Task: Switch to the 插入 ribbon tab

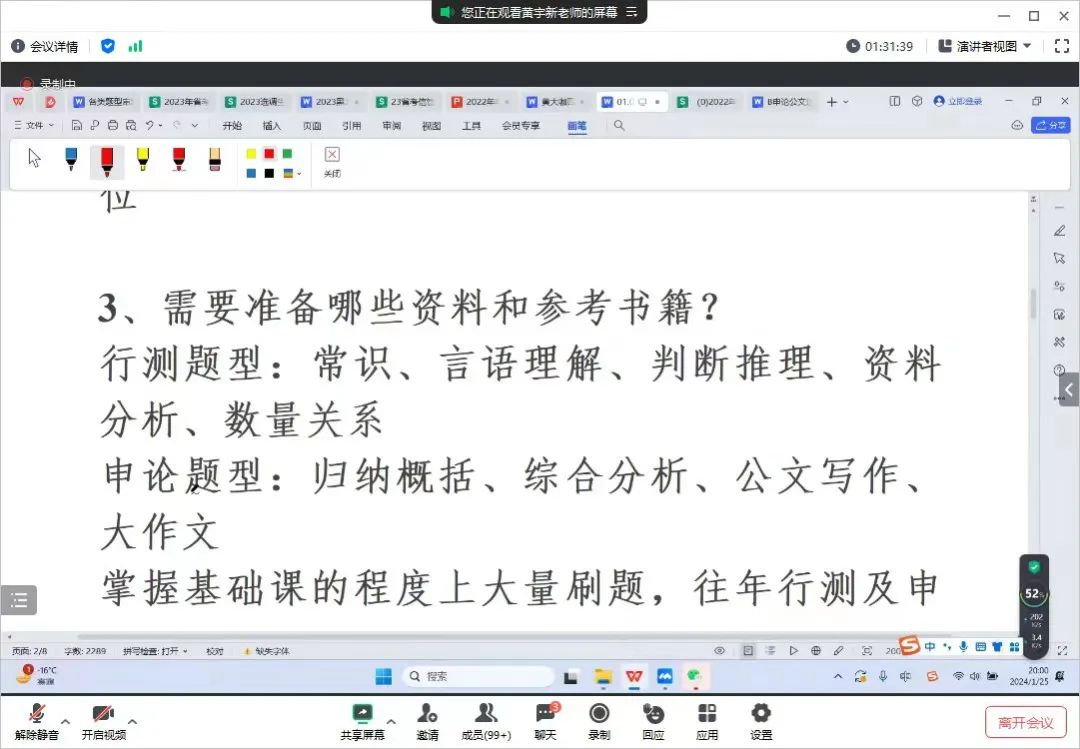Action: pos(272,126)
